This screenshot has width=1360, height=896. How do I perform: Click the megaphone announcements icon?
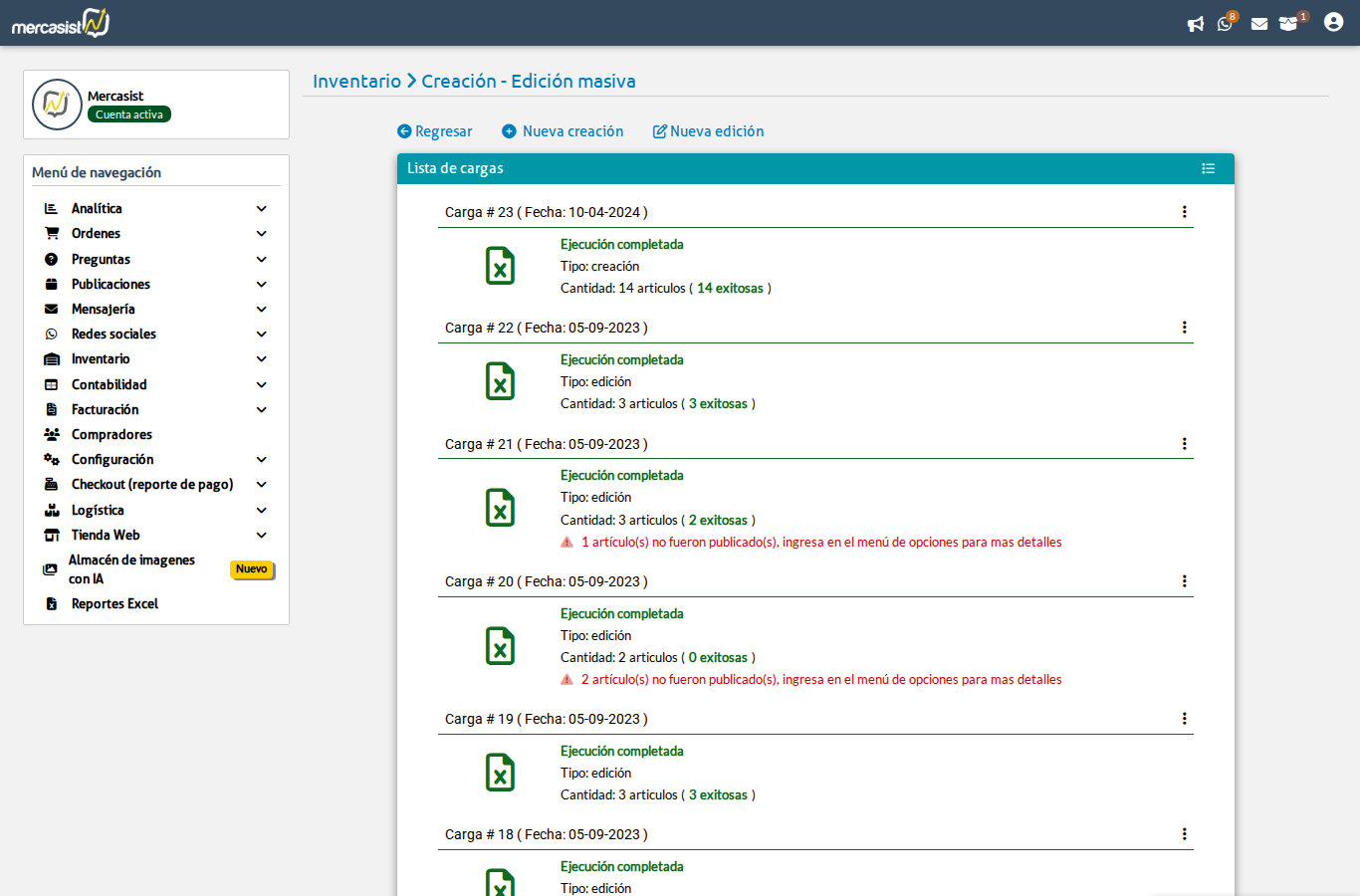point(1196,24)
